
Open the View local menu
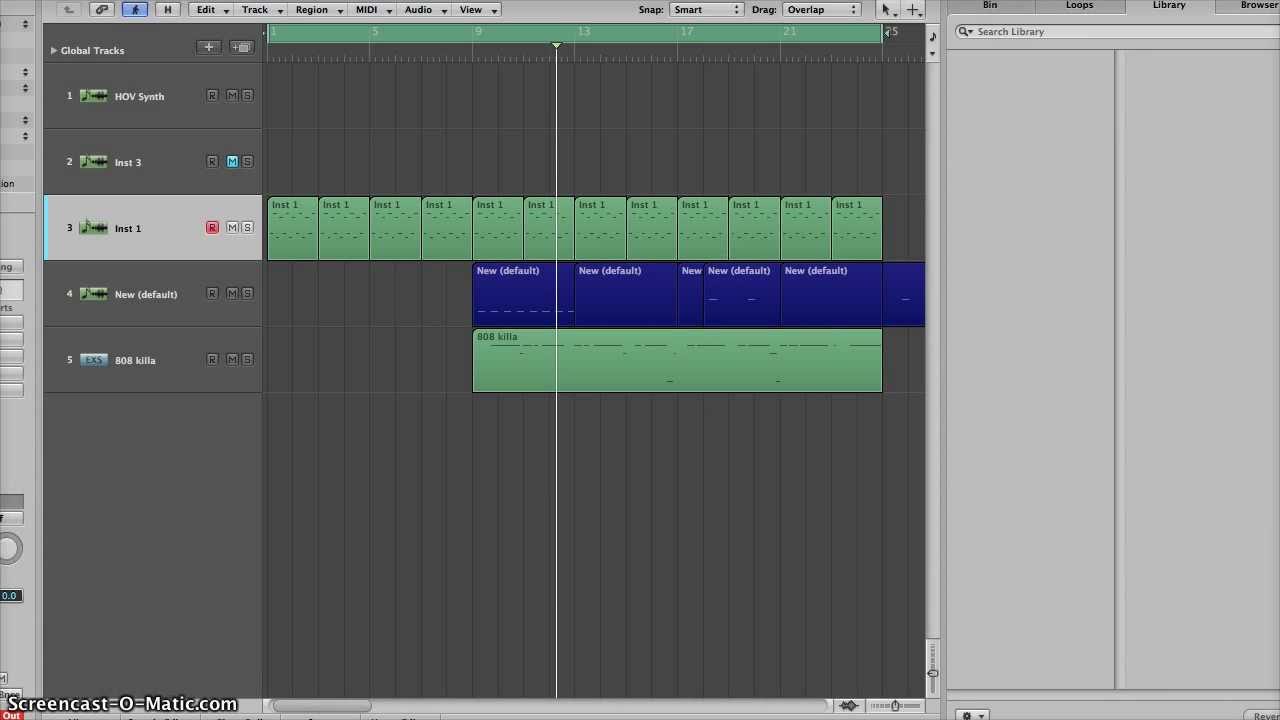click(477, 10)
